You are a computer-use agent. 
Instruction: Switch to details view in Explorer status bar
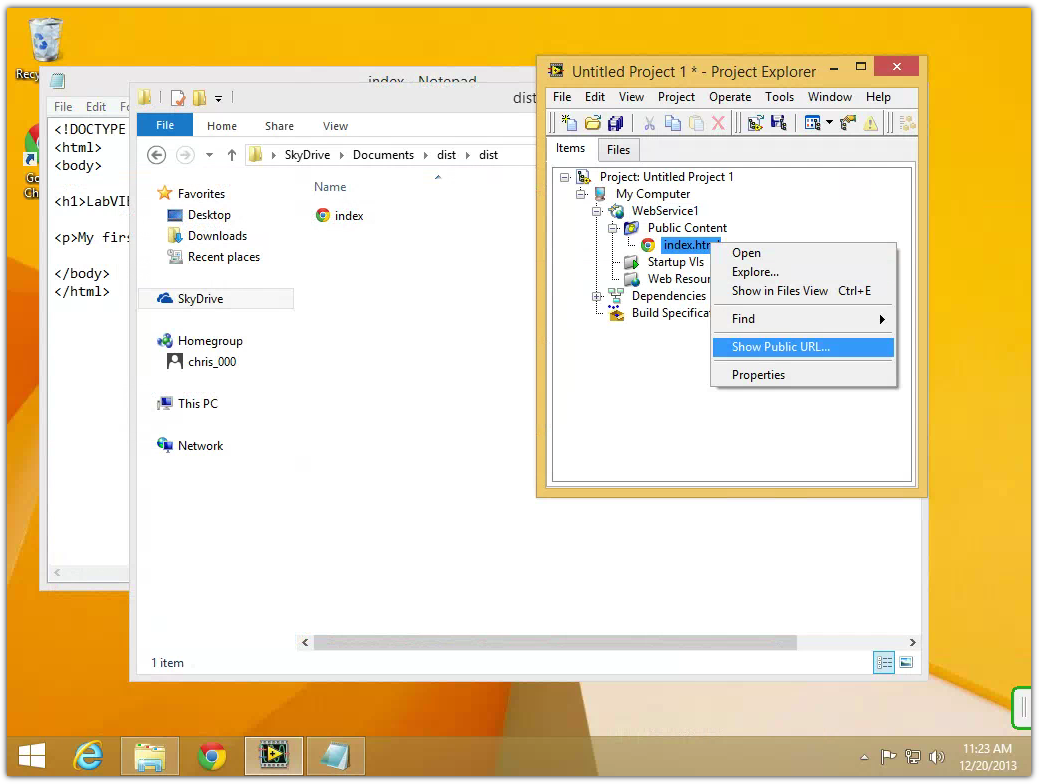point(884,663)
